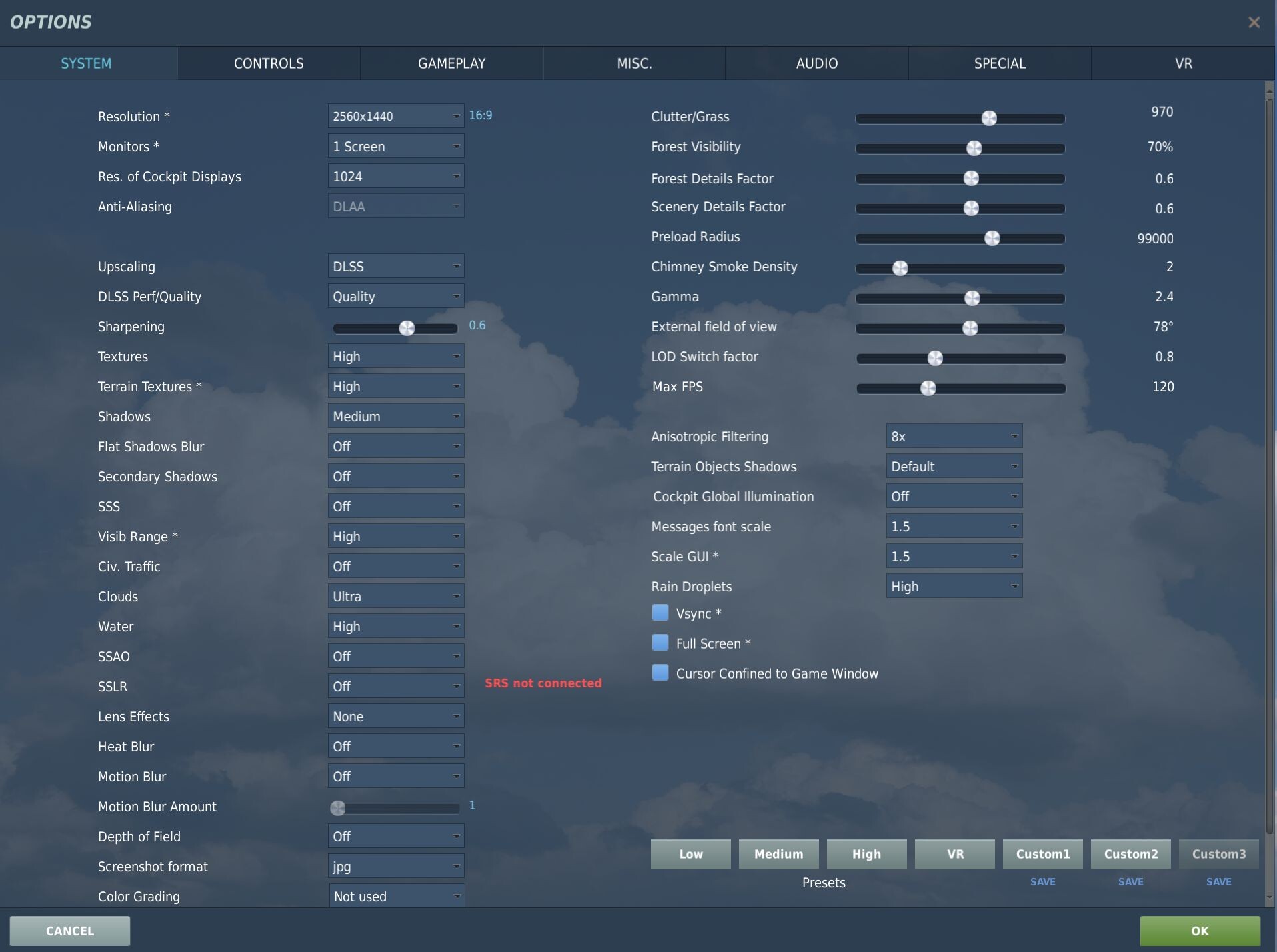This screenshot has width=1277, height=952.
Task: Switch to the CONTROLS tab
Action: point(269,63)
